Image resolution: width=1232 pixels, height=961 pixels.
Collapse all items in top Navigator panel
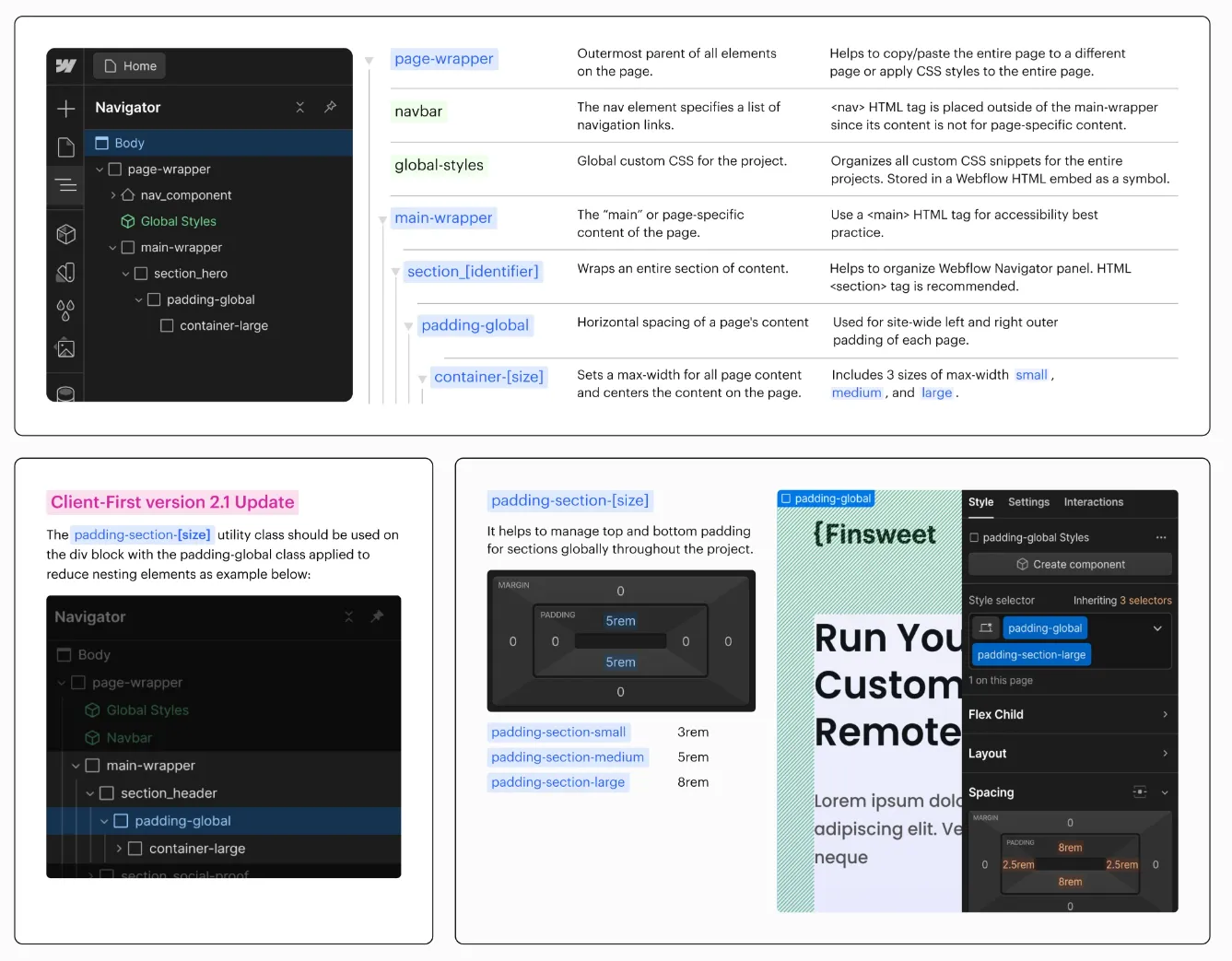point(299,107)
